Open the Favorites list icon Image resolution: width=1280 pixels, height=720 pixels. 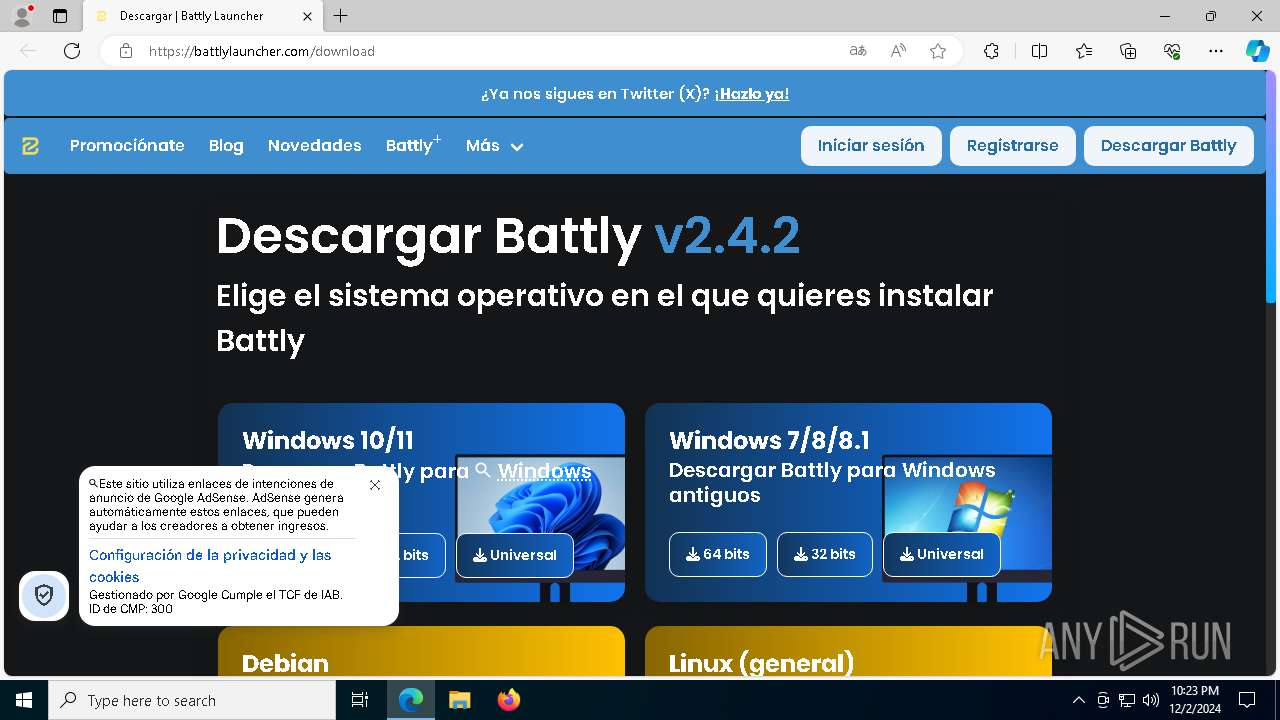click(1084, 51)
